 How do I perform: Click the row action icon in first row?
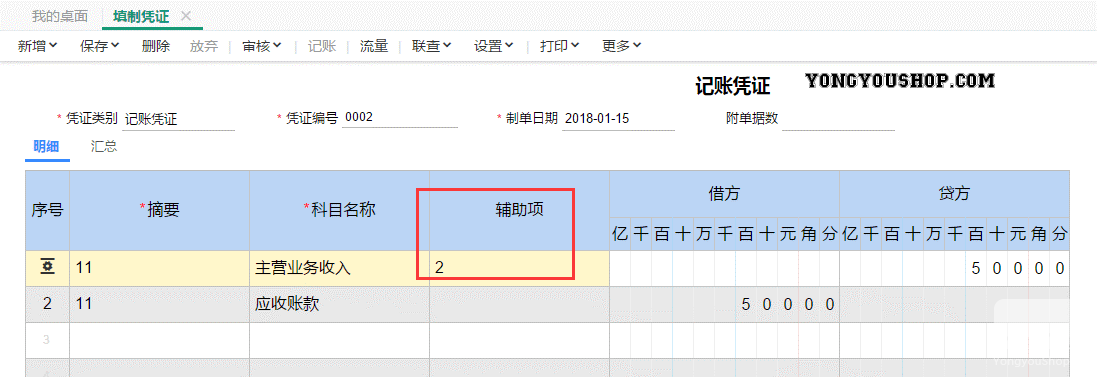(48, 267)
